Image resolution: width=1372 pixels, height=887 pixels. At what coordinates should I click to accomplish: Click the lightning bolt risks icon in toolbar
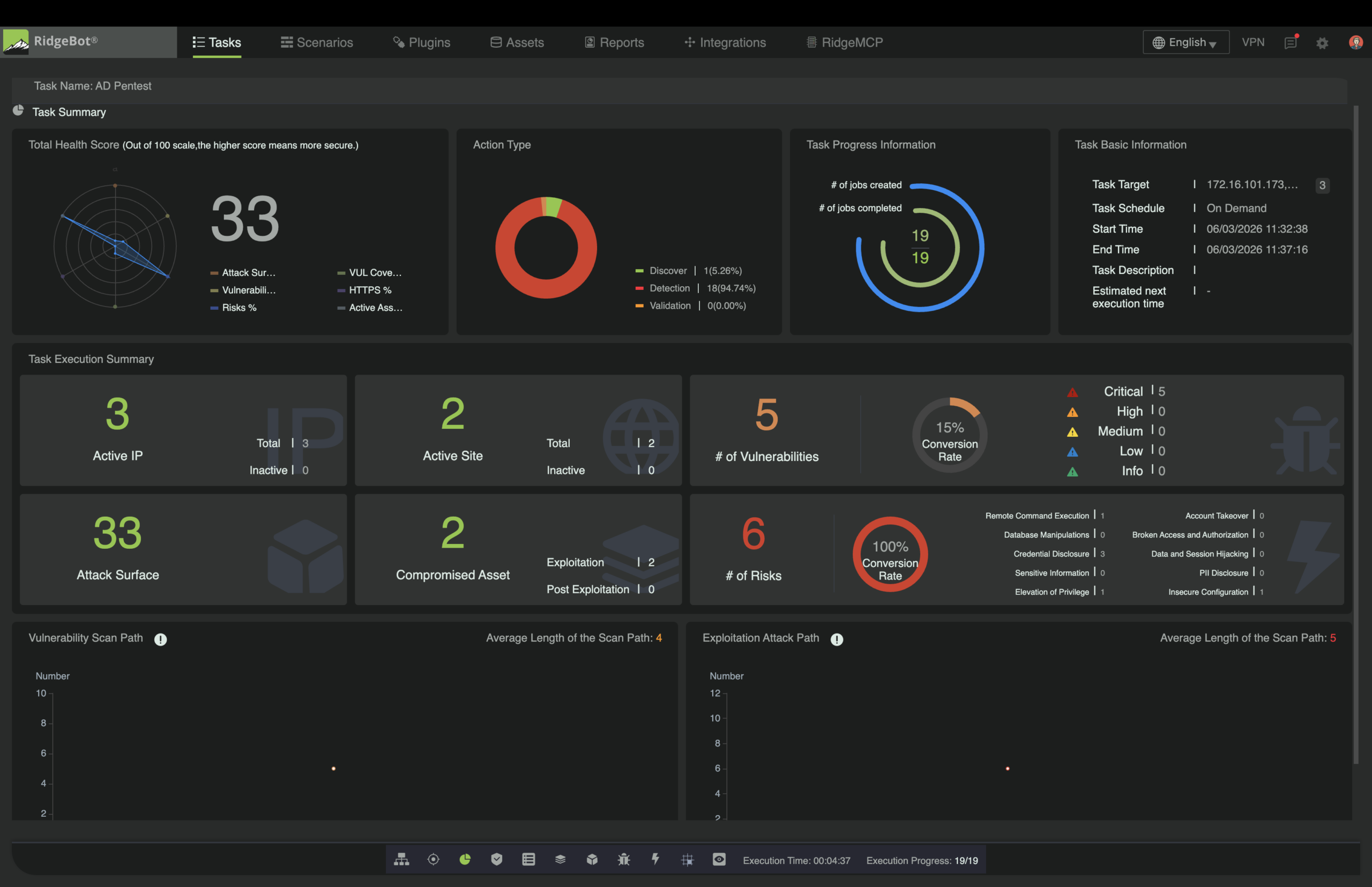click(x=655, y=859)
